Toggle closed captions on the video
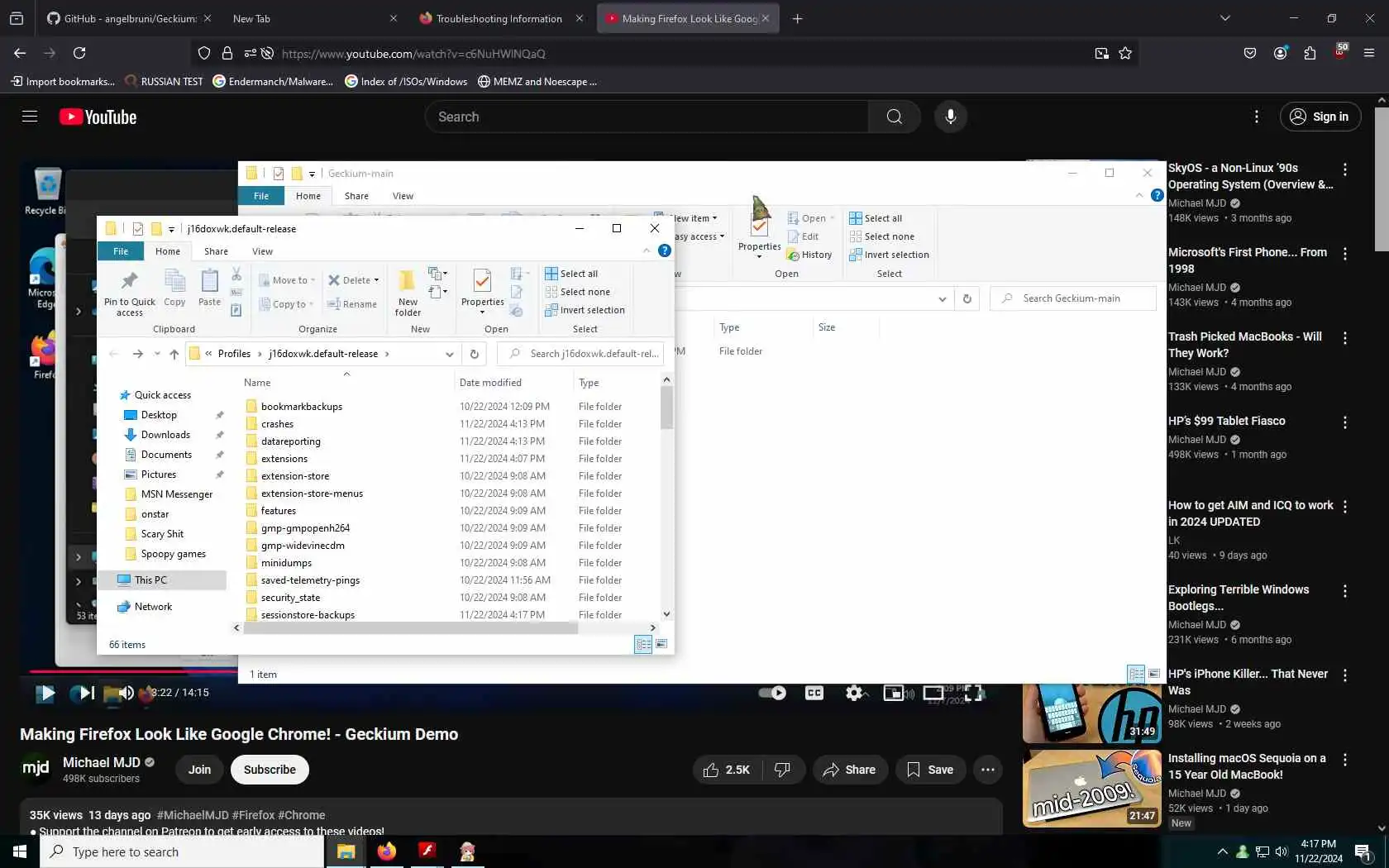 tap(814, 693)
